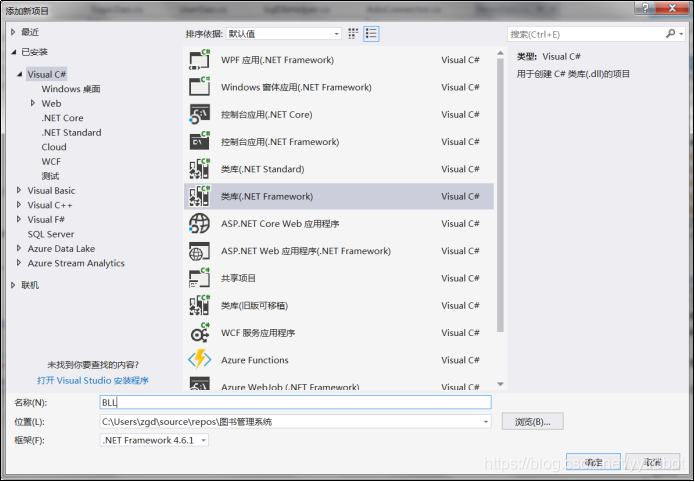Screen dimensions: 695x482
Task: Click the search magnifier icon
Action: [670, 34]
